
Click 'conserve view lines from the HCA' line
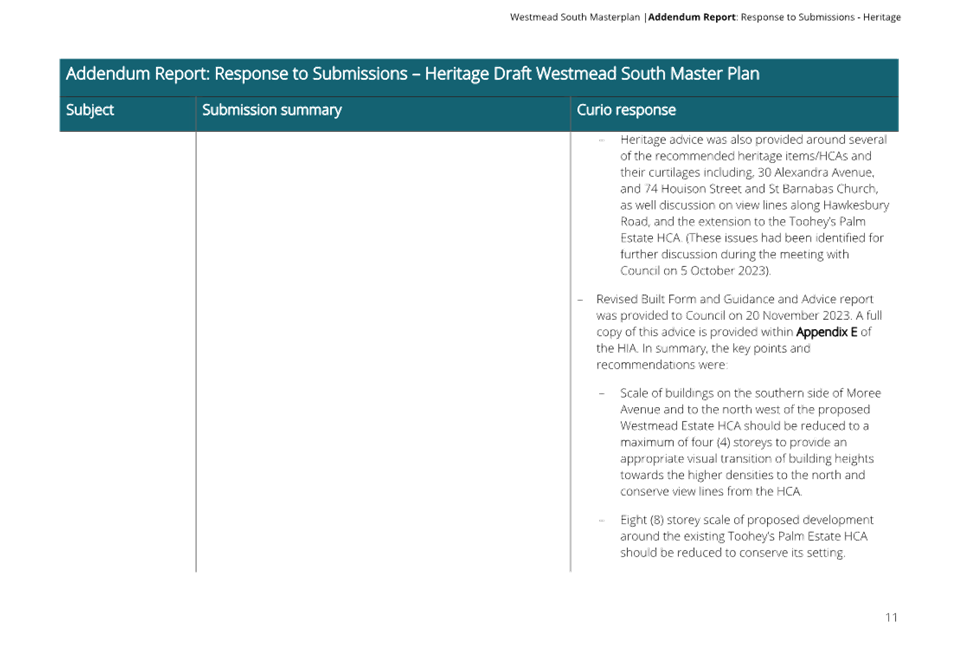click(x=711, y=491)
